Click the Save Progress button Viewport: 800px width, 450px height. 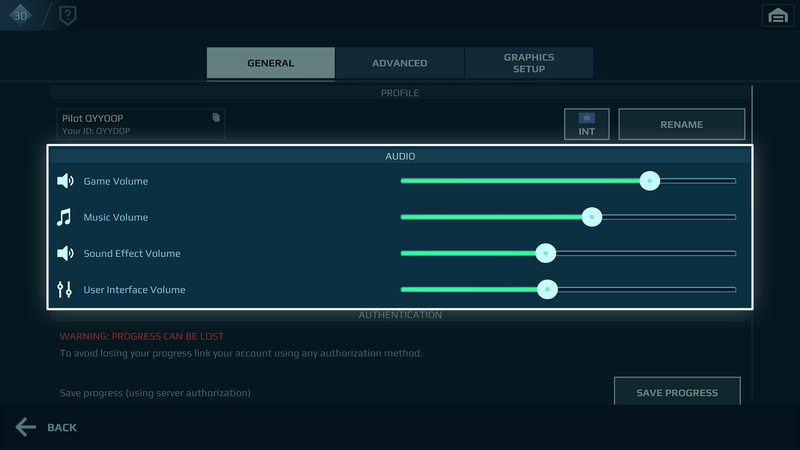(x=677, y=392)
